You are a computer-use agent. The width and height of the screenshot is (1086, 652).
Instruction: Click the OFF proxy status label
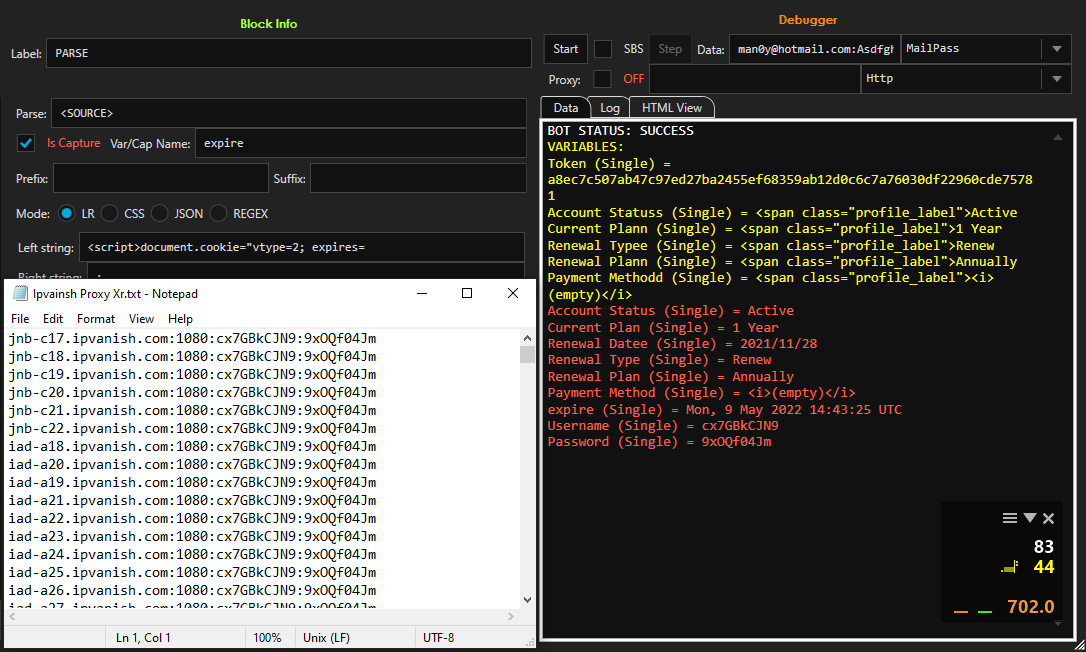tap(634, 79)
